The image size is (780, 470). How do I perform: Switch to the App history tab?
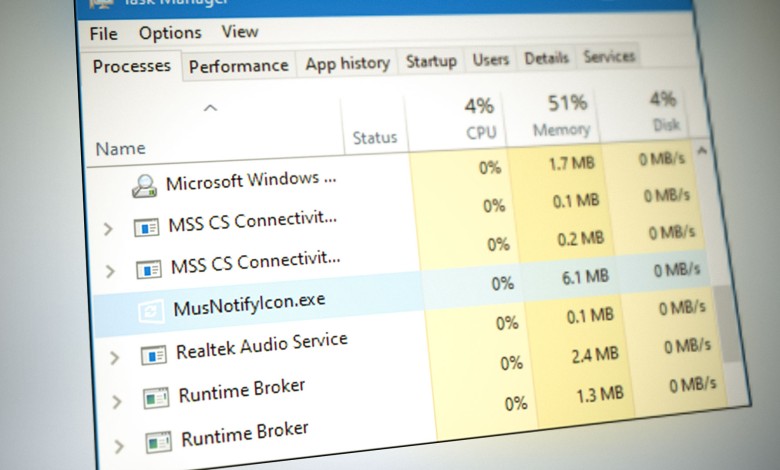(x=347, y=64)
